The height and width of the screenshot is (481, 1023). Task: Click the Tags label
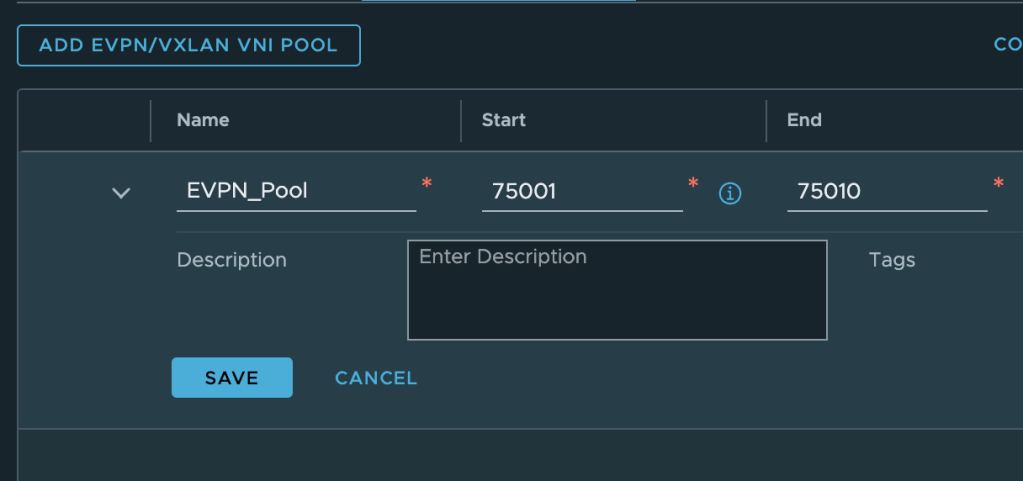tap(892, 260)
